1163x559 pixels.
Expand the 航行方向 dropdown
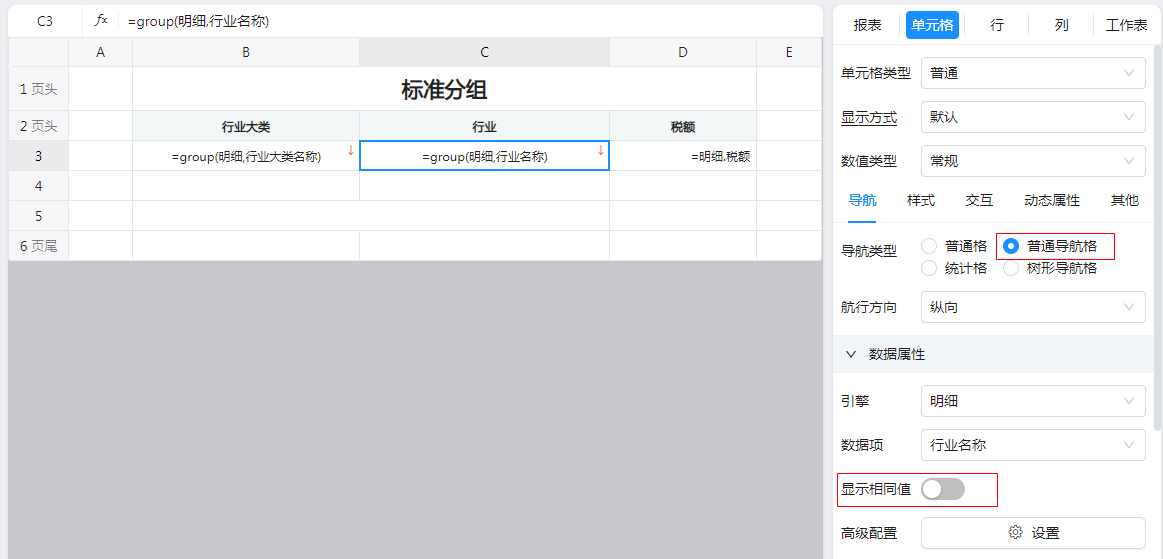point(1033,307)
